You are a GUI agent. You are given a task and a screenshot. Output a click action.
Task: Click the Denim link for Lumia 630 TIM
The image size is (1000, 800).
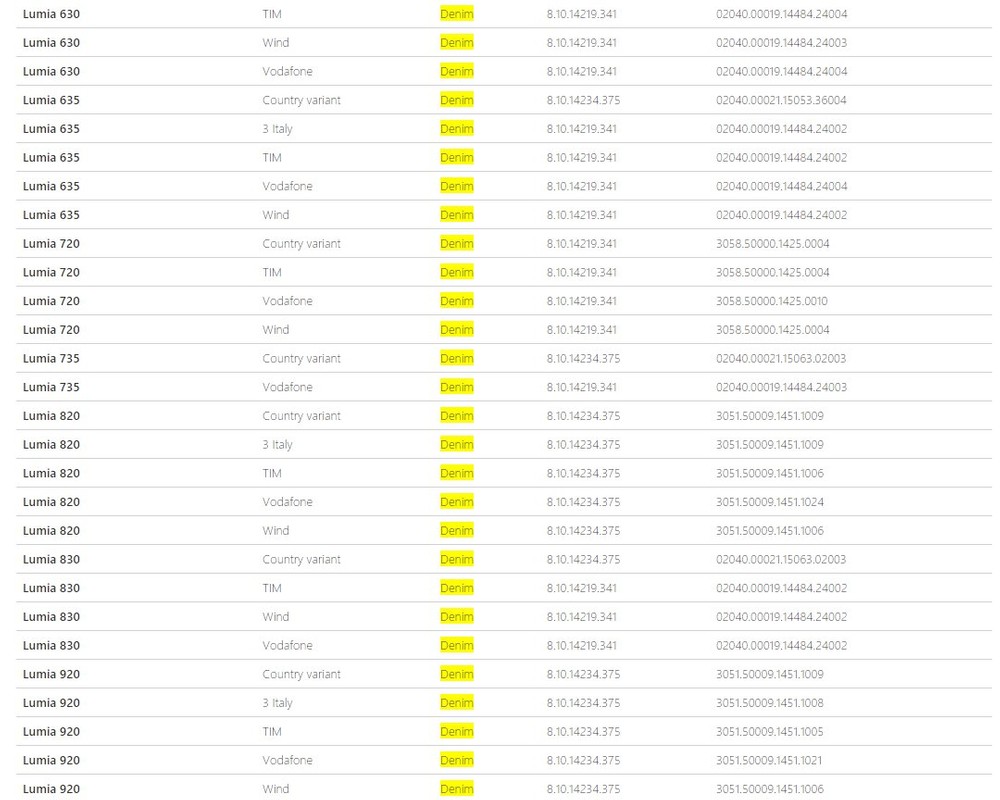coord(457,14)
